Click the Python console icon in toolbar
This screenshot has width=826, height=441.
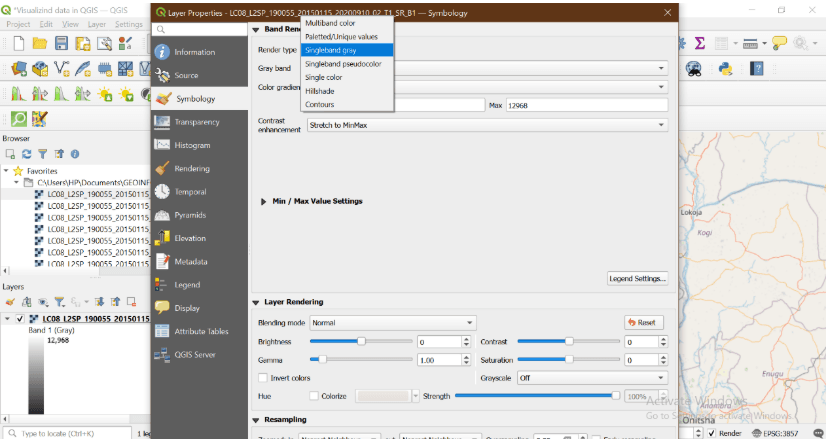tap(726, 69)
